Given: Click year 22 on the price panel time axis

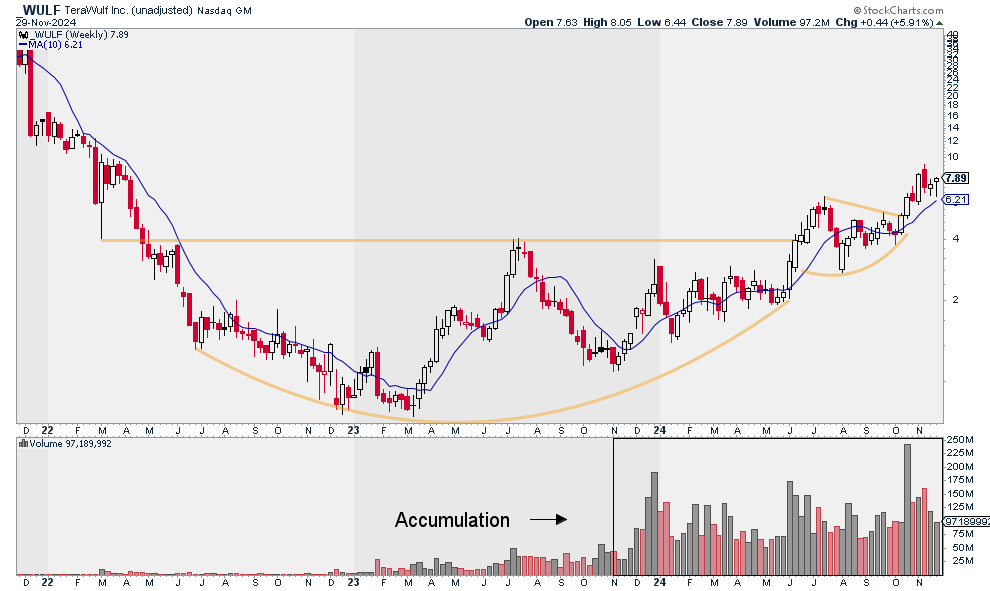Looking at the screenshot, I should pyautogui.click(x=47, y=431).
